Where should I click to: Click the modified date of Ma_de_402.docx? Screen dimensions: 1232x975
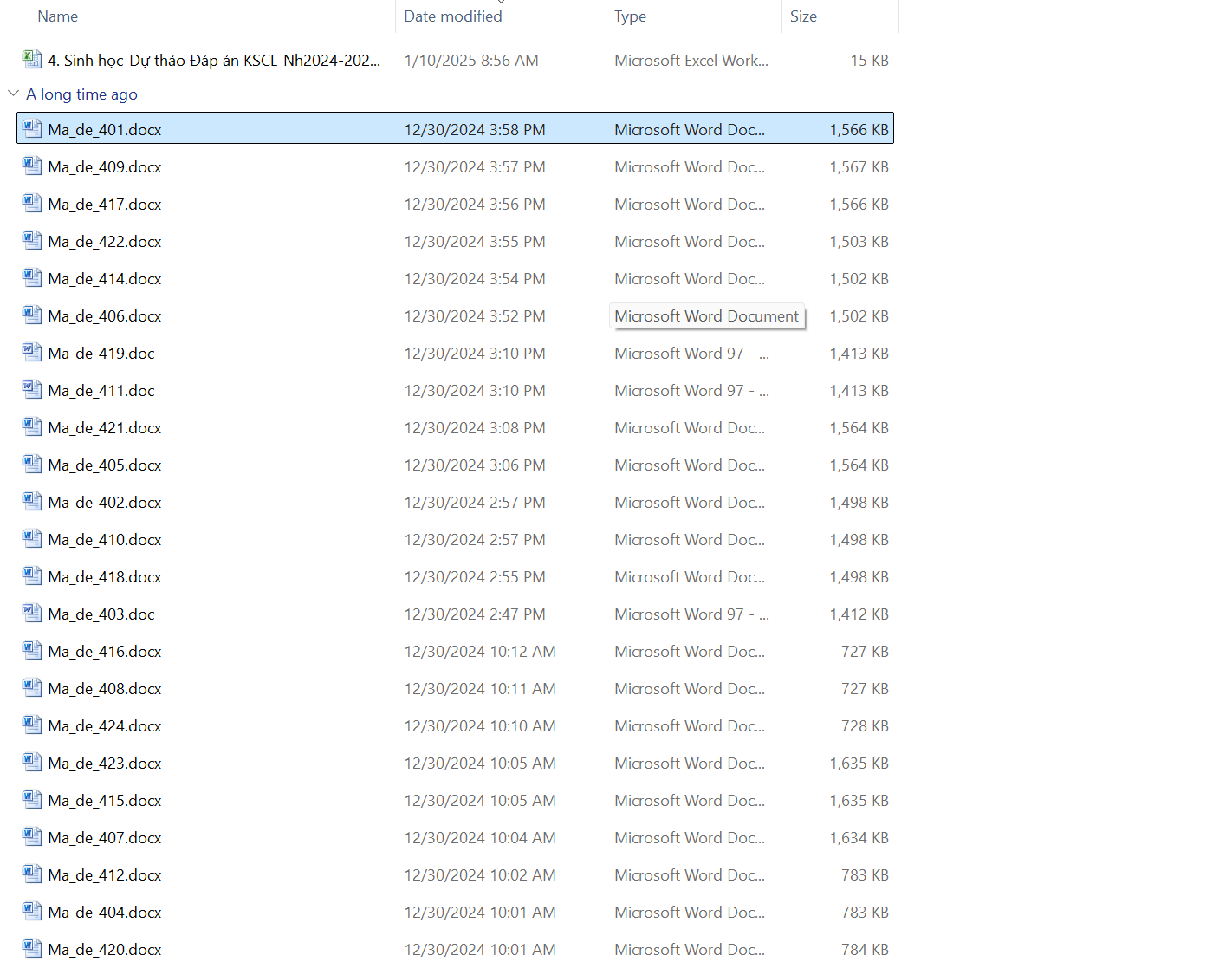click(474, 503)
